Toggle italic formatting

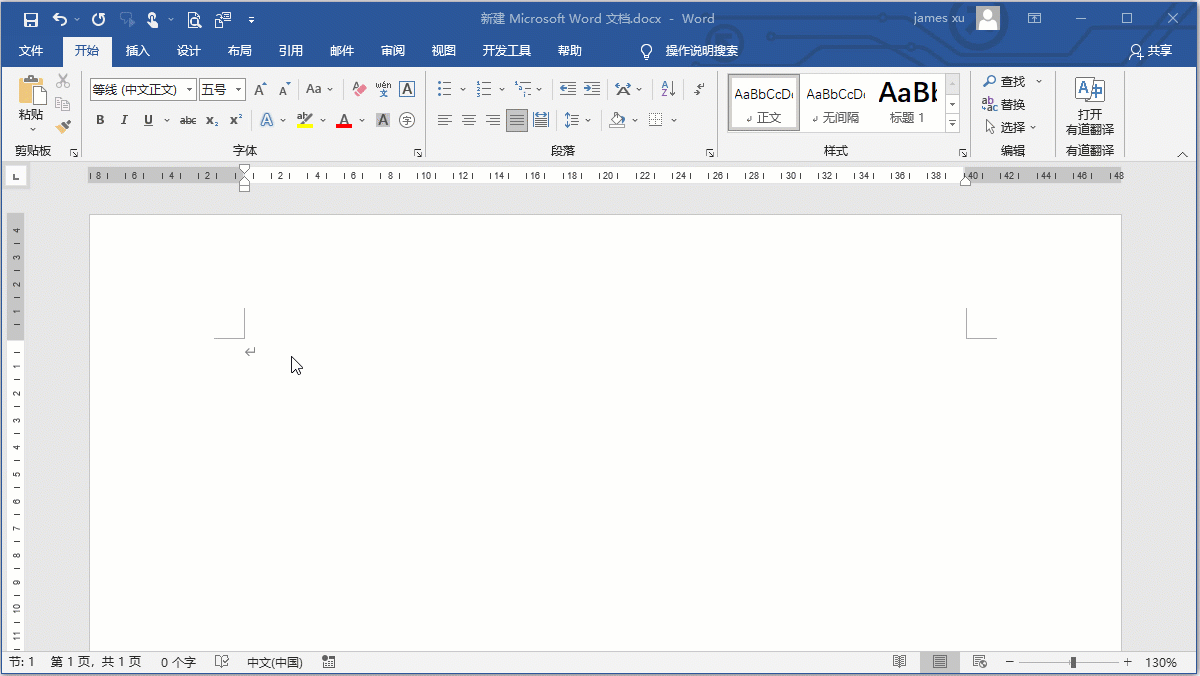(x=124, y=120)
